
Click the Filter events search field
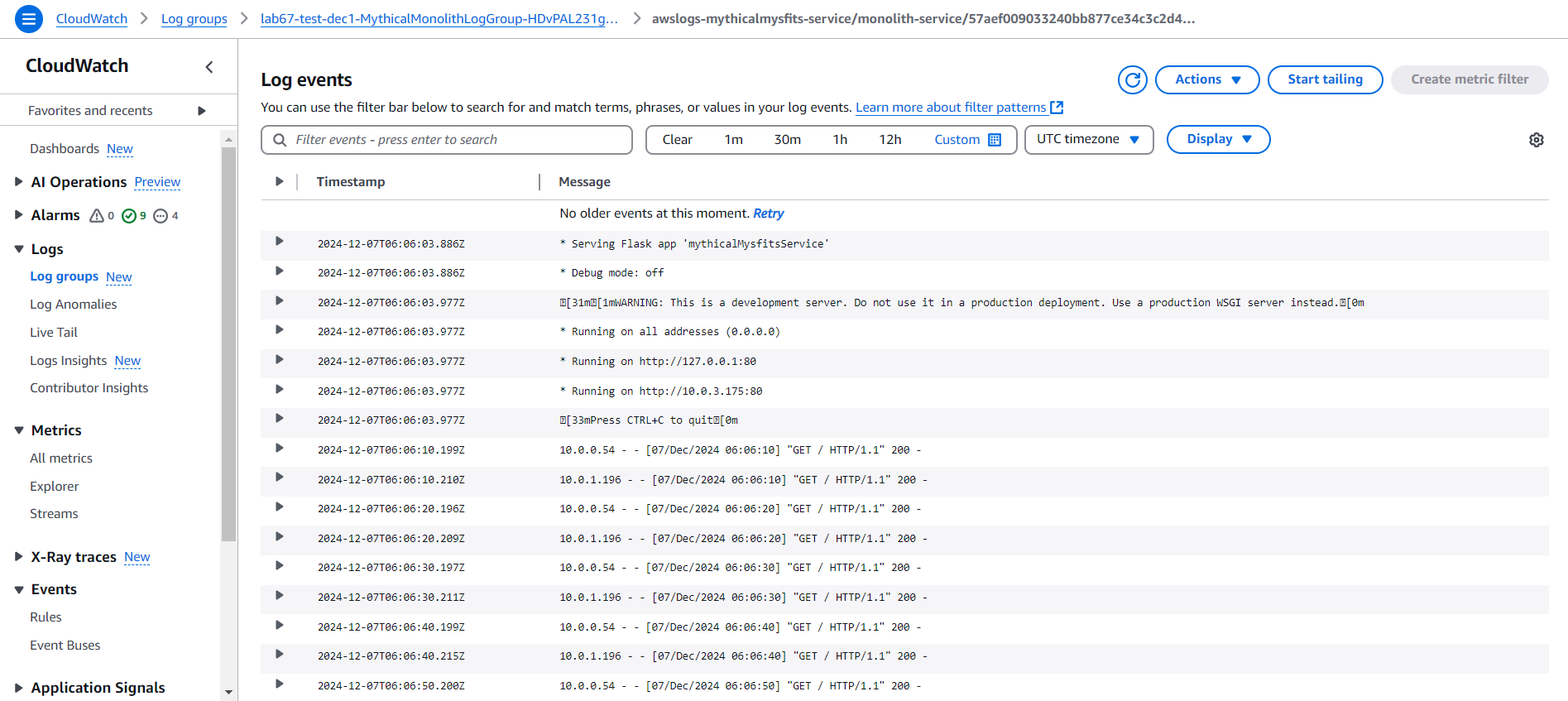point(447,140)
